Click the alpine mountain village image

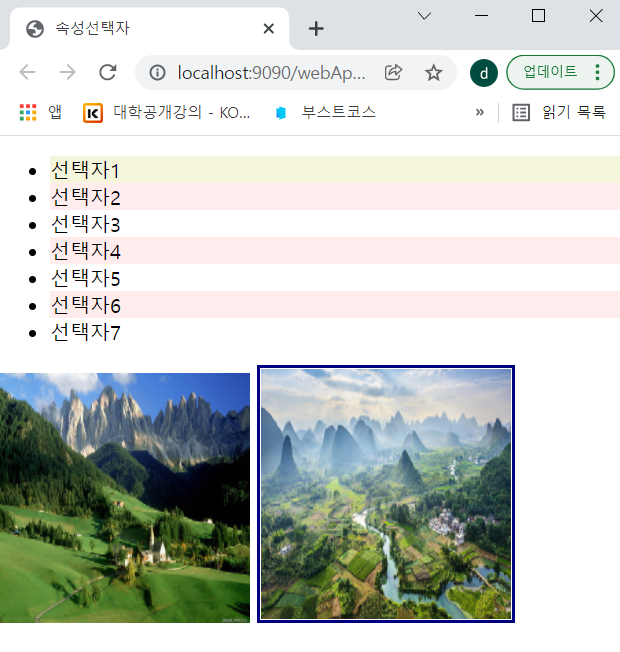click(125, 498)
